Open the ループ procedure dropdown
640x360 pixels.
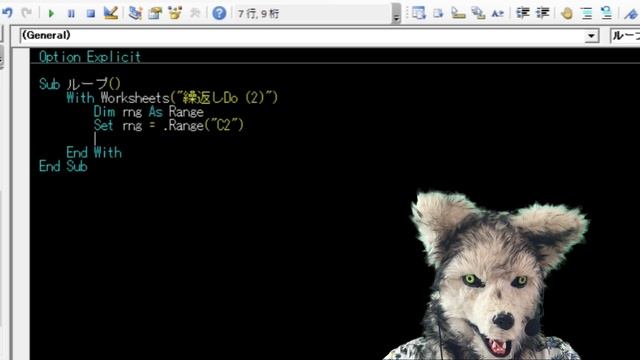[x=625, y=36]
